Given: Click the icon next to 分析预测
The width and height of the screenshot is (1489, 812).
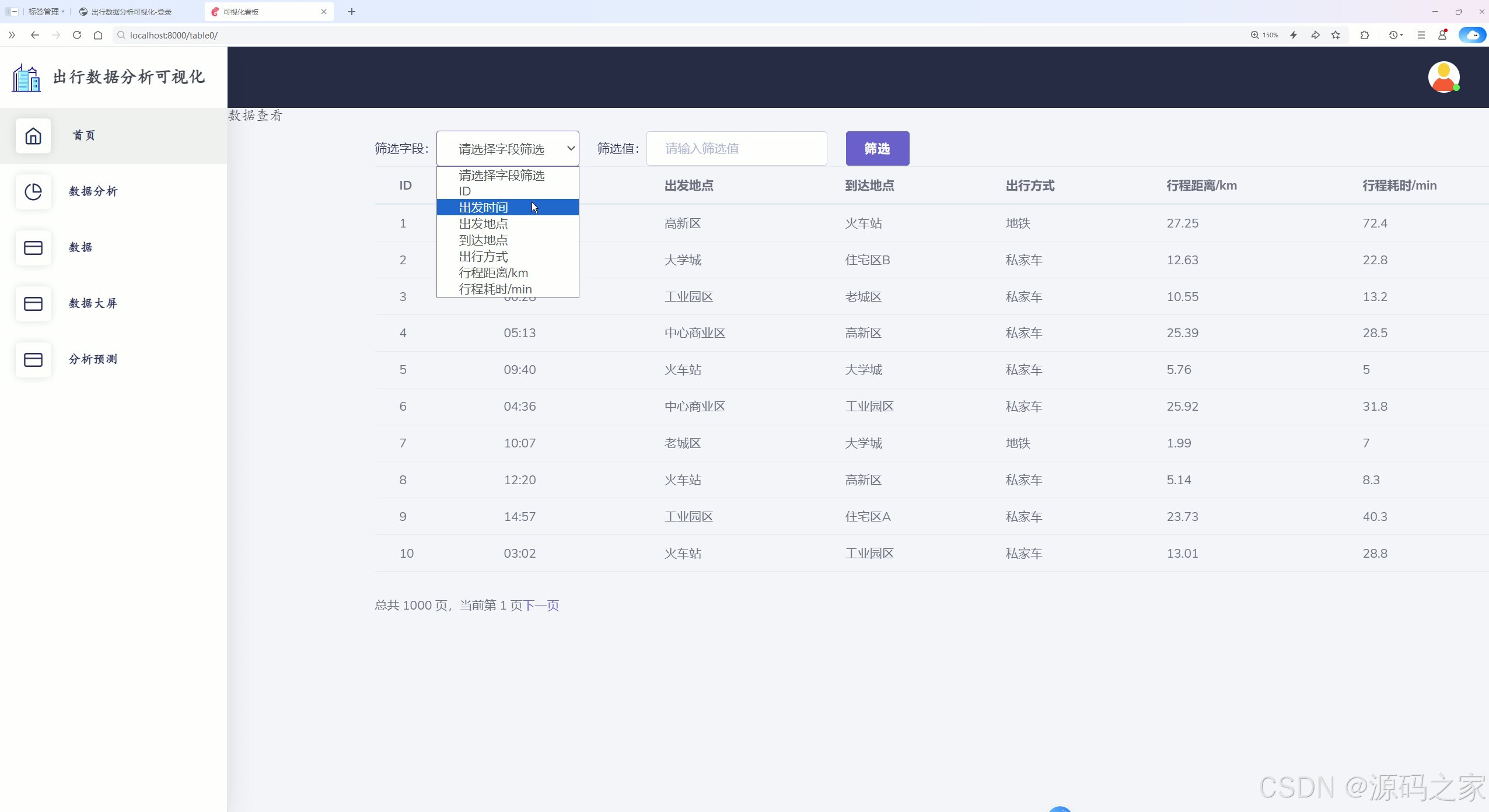Looking at the screenshot, I should point(33,360).
